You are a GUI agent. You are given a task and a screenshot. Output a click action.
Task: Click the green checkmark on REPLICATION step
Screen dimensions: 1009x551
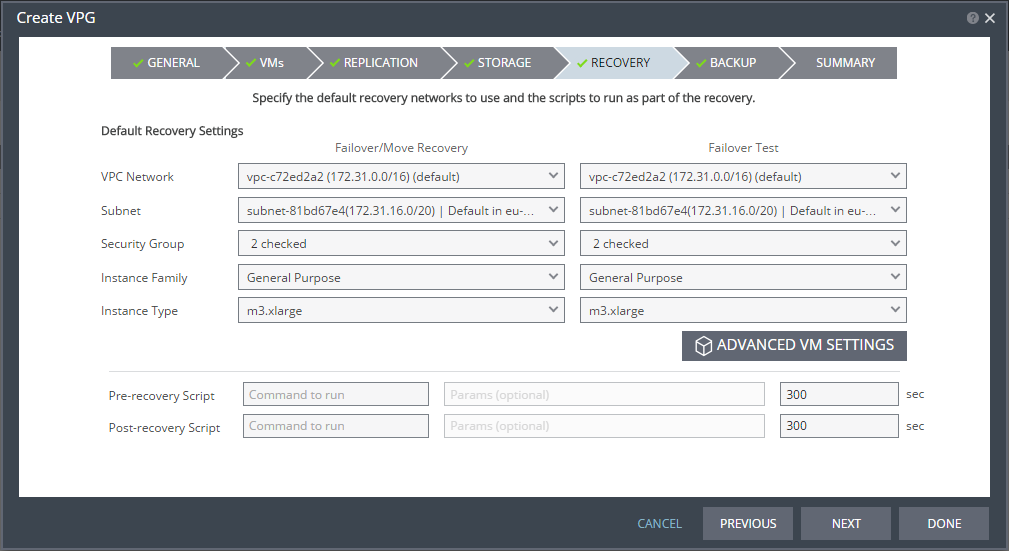[335, 63]
